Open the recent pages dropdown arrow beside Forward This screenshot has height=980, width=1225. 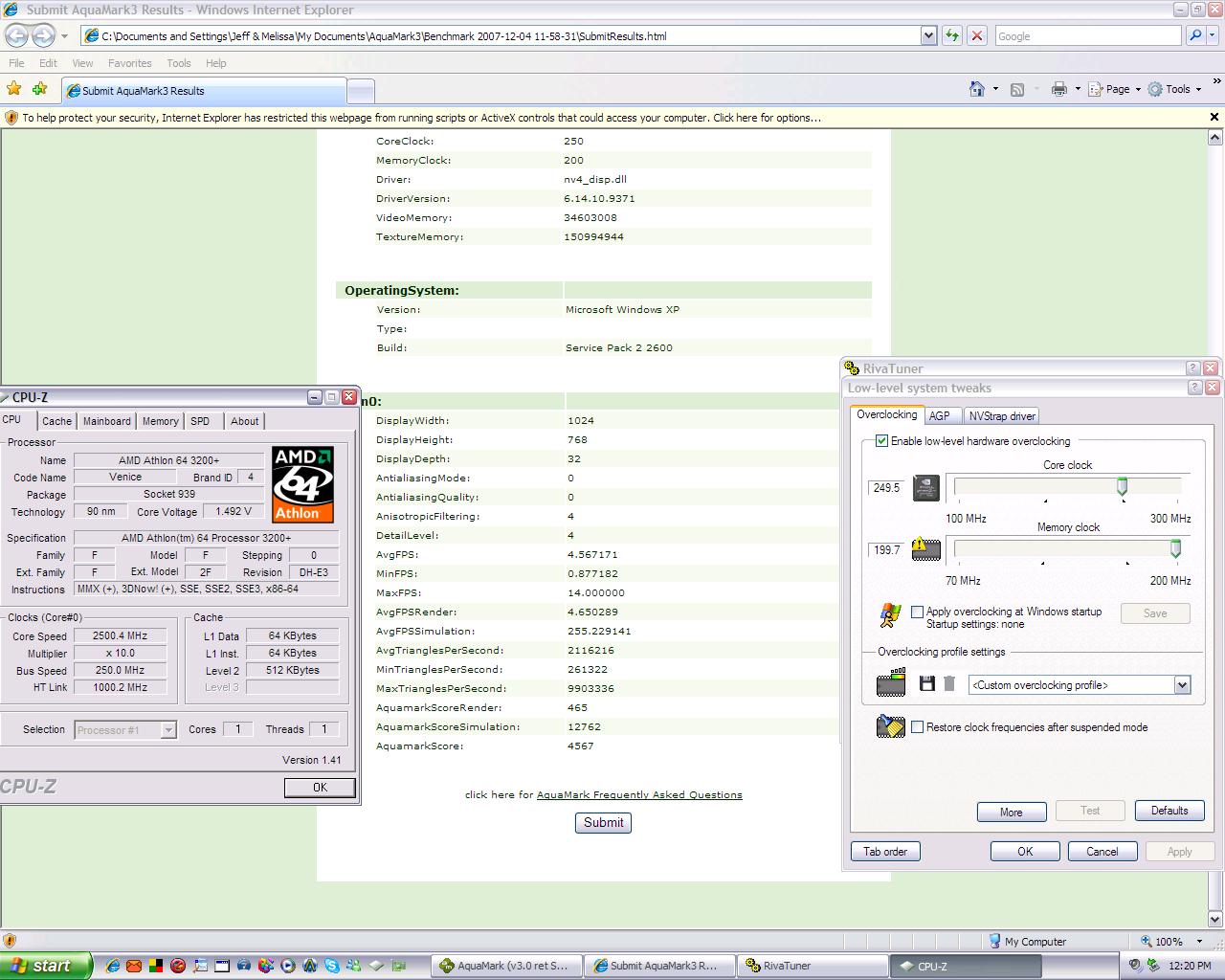tap(64, 36)
